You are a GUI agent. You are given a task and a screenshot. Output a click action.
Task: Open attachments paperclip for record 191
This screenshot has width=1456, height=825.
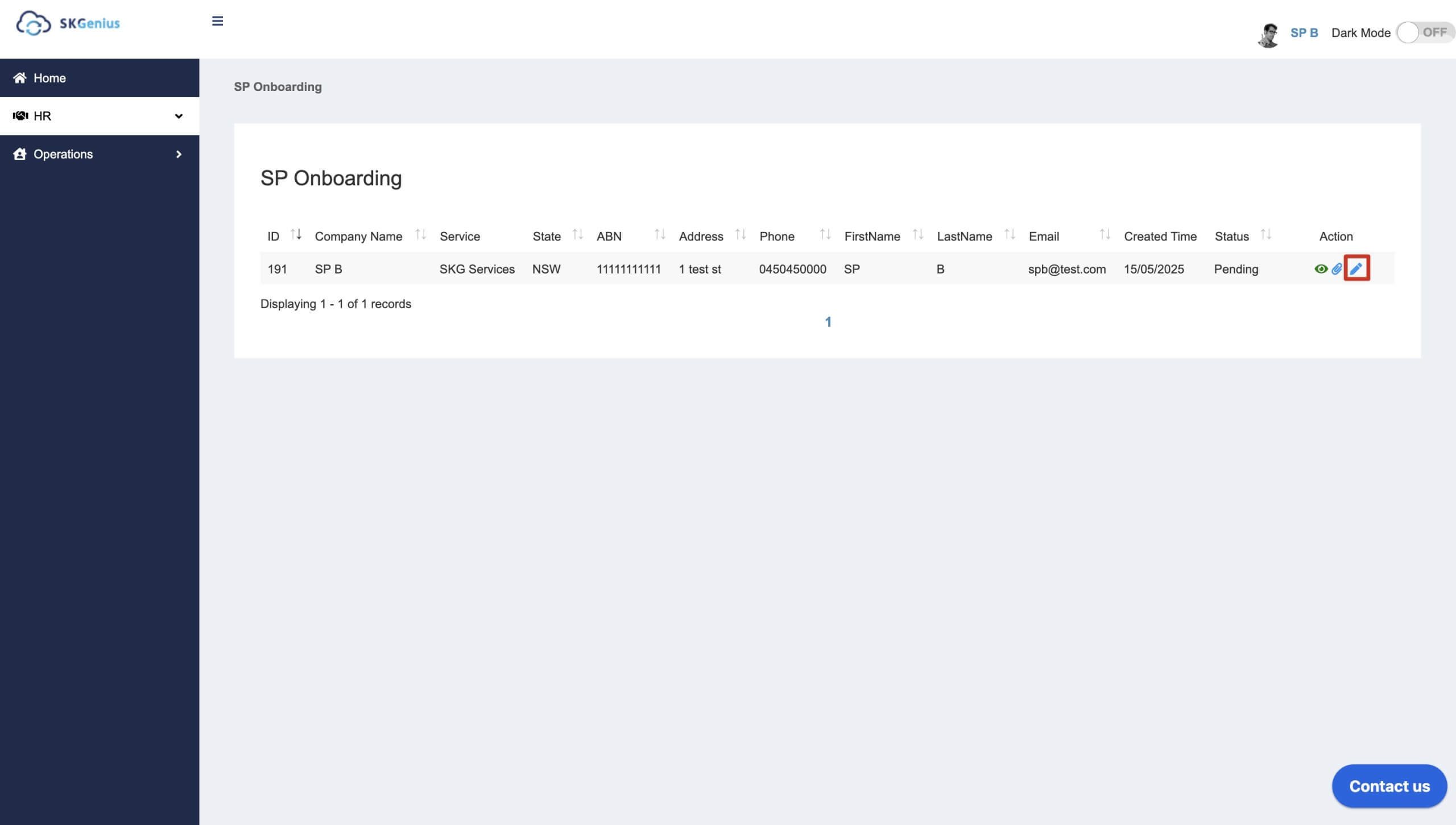coord(1337,269)
